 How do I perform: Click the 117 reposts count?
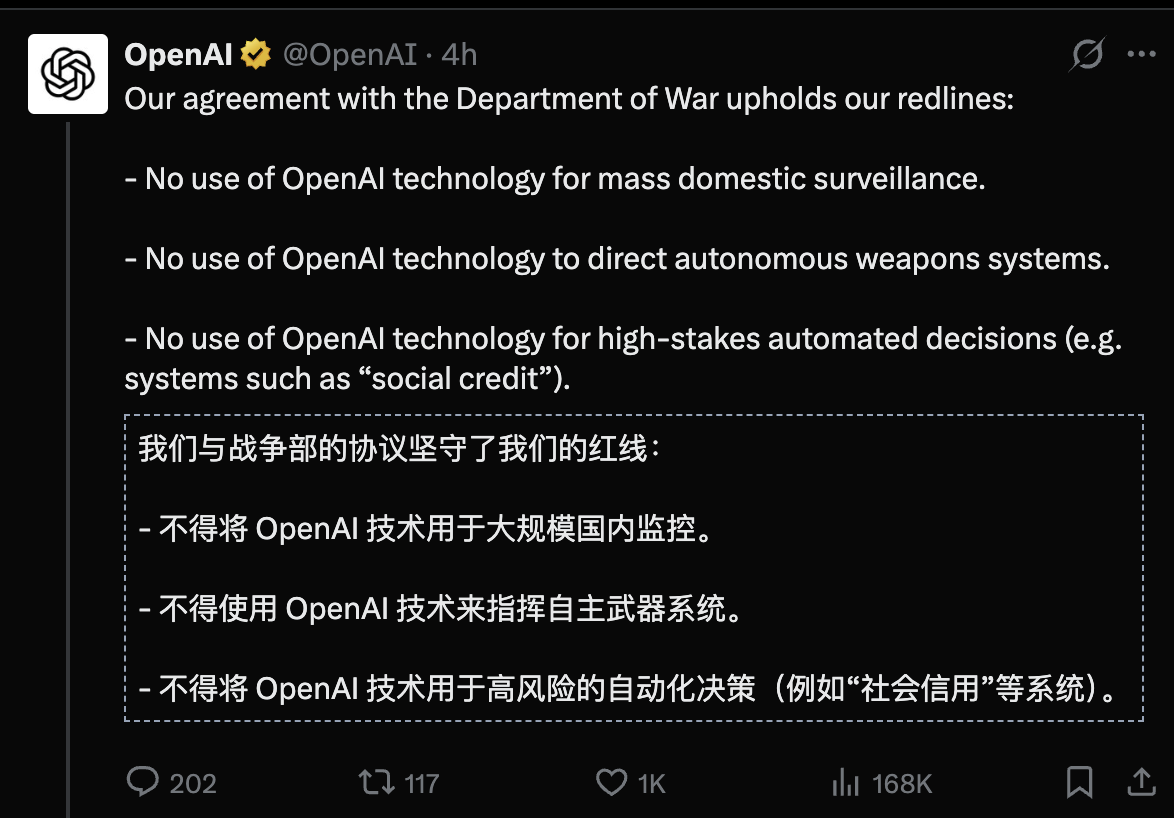click(421, 783)
